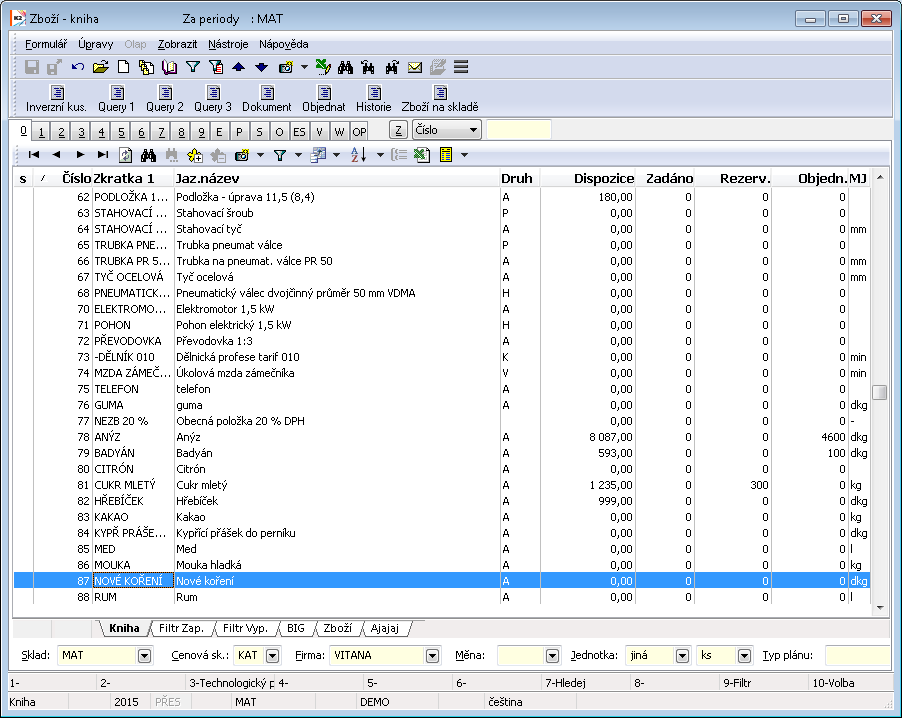
Task: Click the Z button beside Číslo
Action: (x=398, y=130)
